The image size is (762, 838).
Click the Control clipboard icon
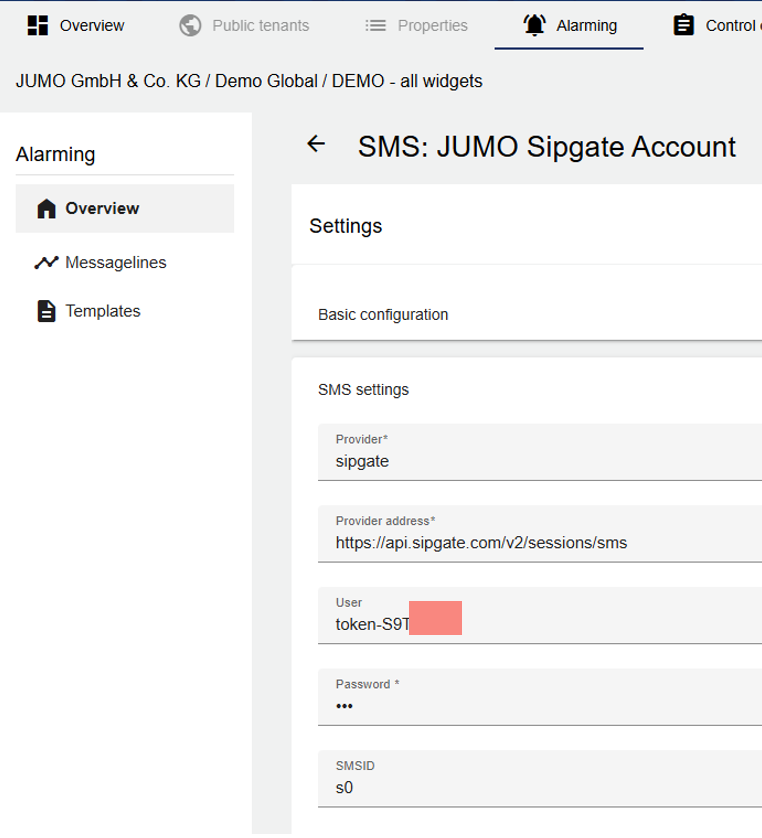684,25
